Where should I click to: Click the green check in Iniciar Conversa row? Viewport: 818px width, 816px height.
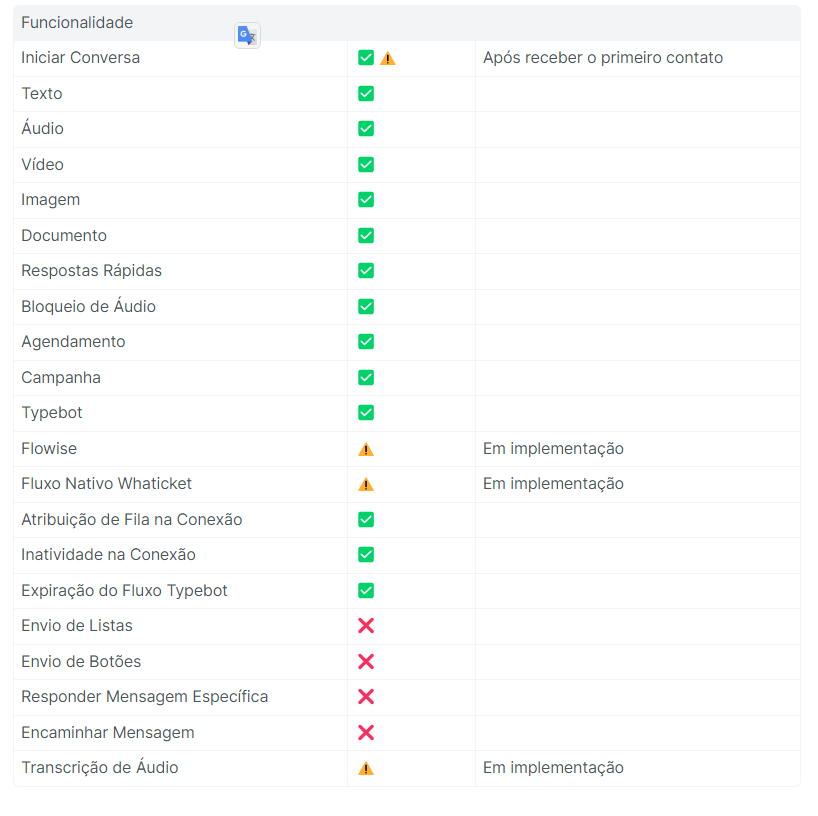point(366,58)
